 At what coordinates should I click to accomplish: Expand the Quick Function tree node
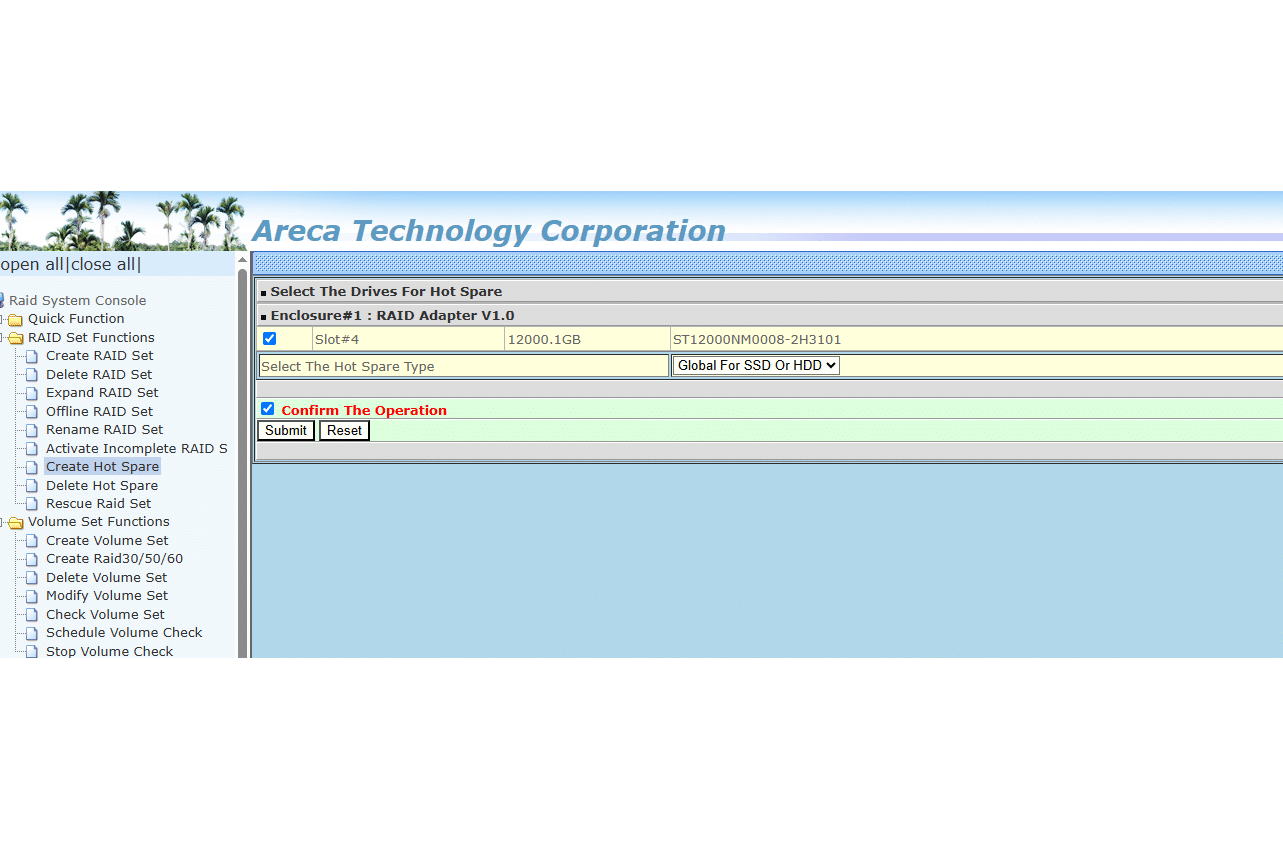point(3,320)
